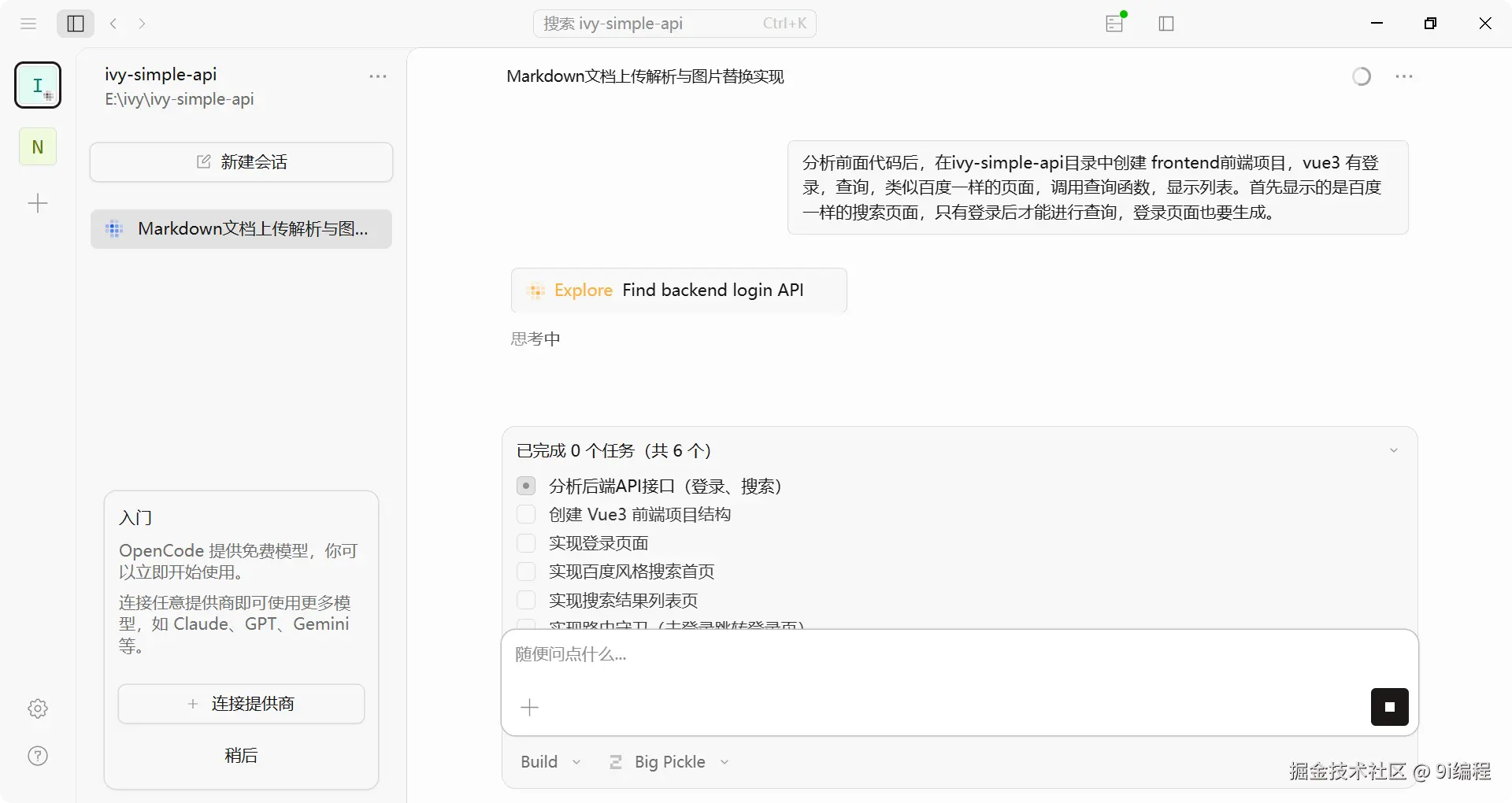Viewport: 1512px width, 803px height.
Task: Open the hamburger menu icon
Action: (x=28, y=24)
